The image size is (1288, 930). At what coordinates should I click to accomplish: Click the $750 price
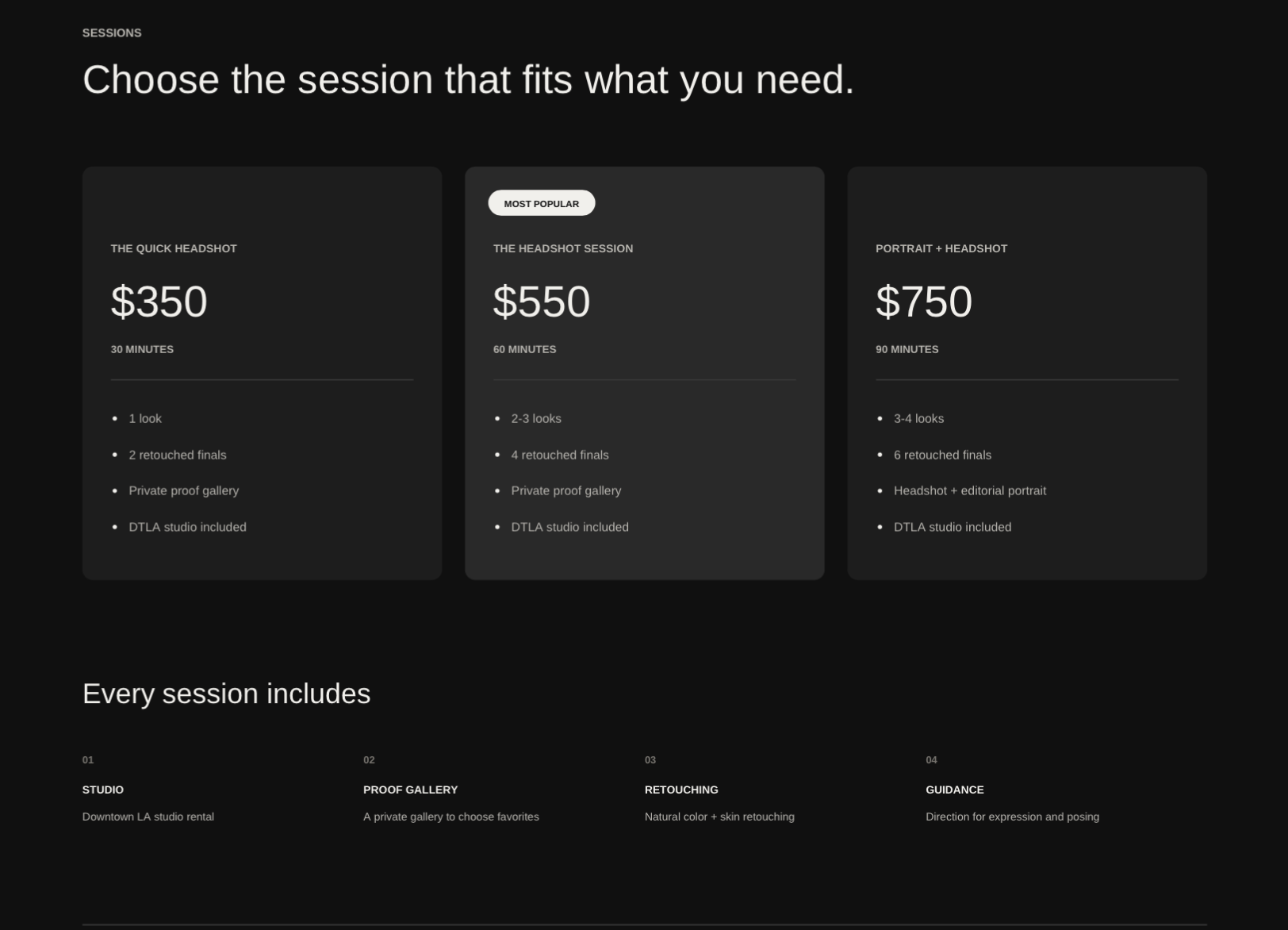924,302
